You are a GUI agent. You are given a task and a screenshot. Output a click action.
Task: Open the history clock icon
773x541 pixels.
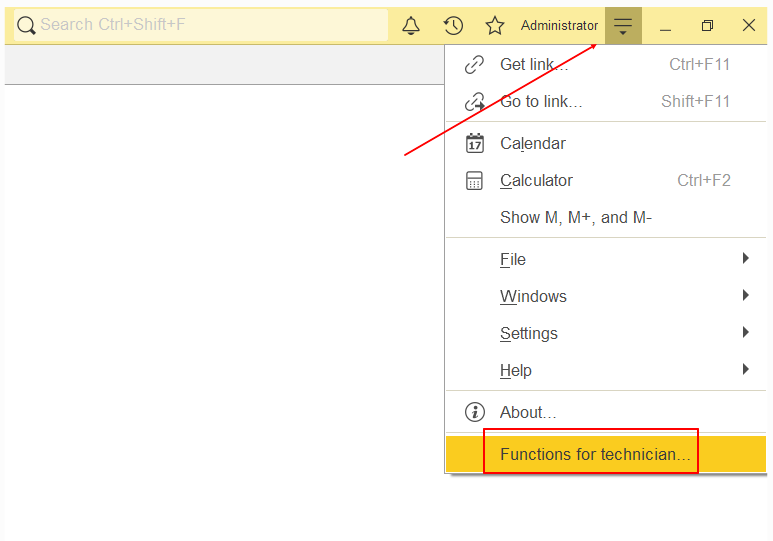453,25
